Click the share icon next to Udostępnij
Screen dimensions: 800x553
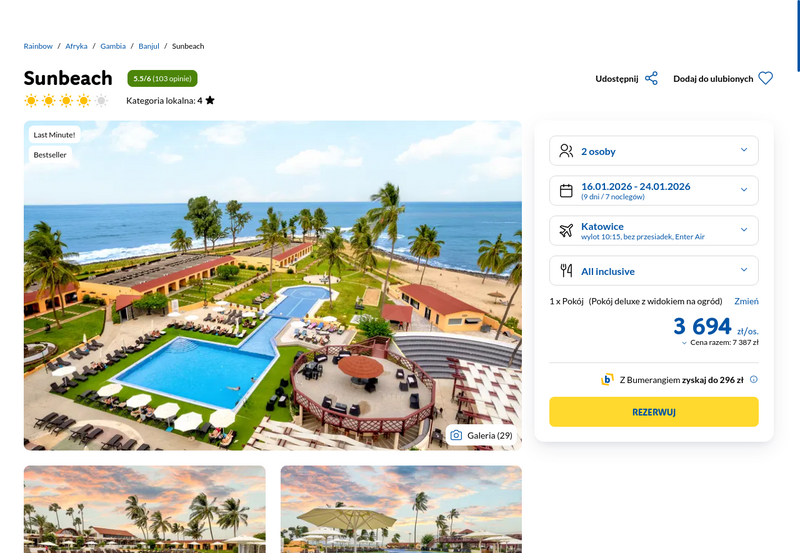tap(651, 79)
